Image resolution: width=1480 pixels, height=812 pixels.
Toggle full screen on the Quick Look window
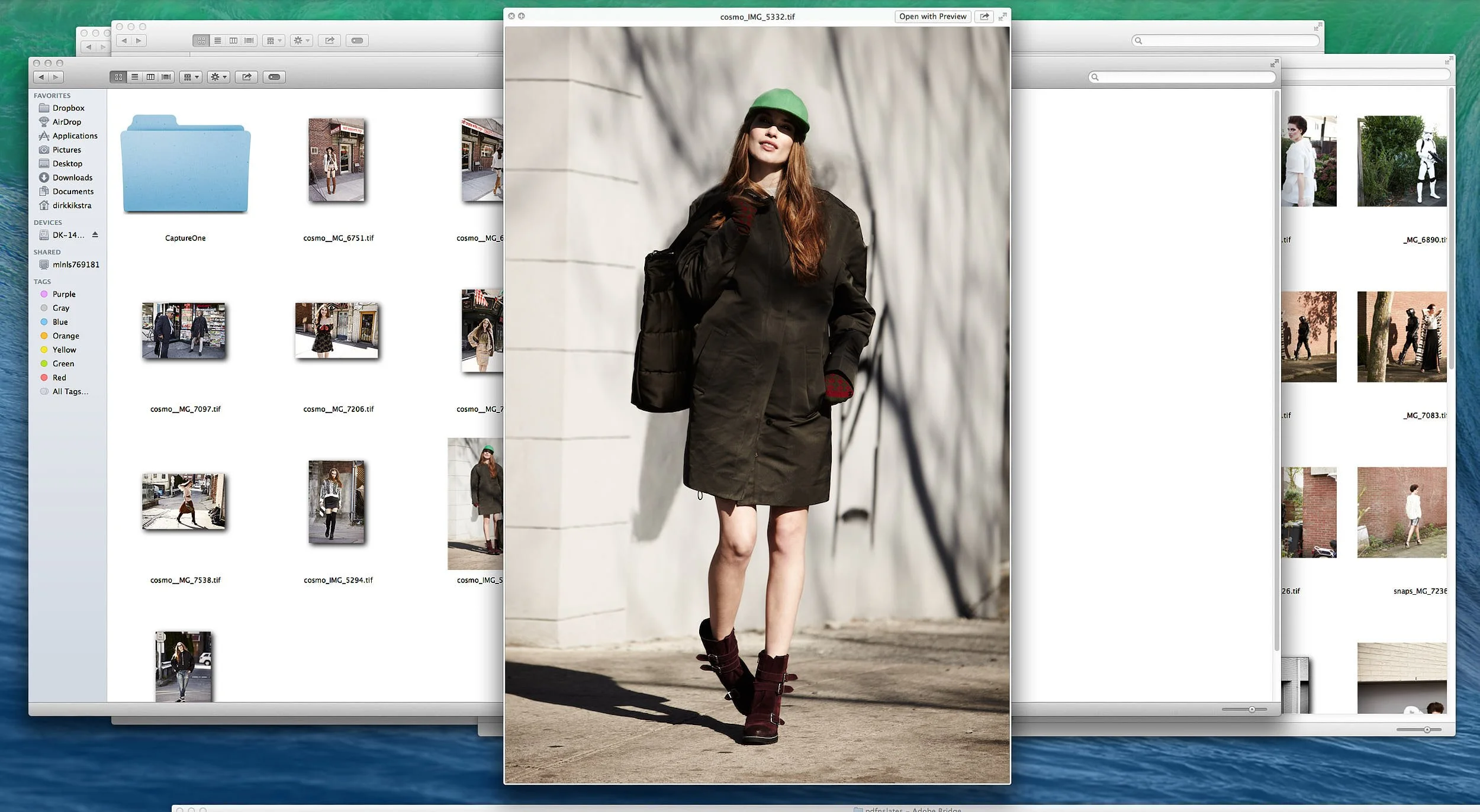tap(1003, 17)
